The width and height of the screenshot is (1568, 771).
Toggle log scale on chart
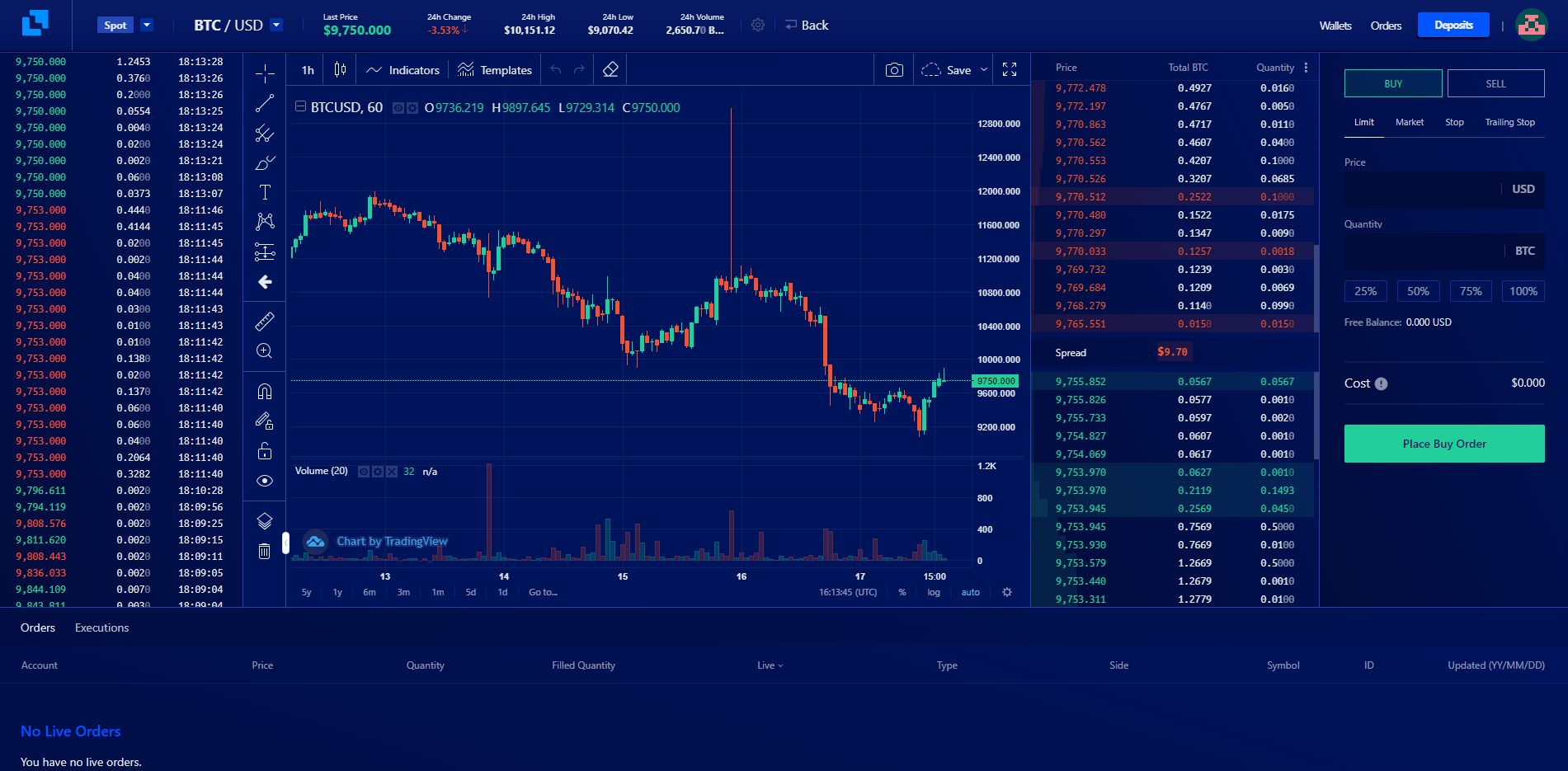[x=934, y=592]
